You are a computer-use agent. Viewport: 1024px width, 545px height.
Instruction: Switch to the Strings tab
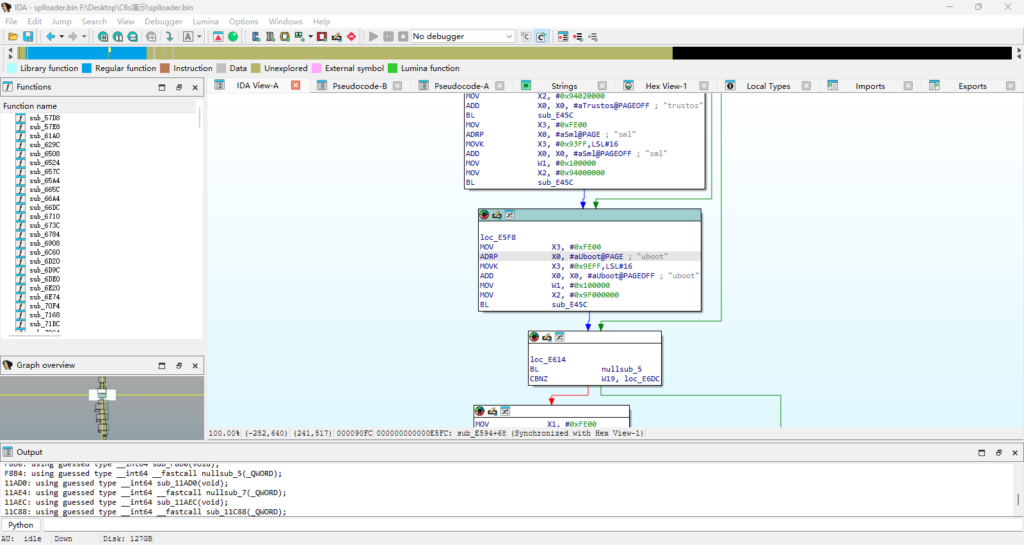(563, 86)
